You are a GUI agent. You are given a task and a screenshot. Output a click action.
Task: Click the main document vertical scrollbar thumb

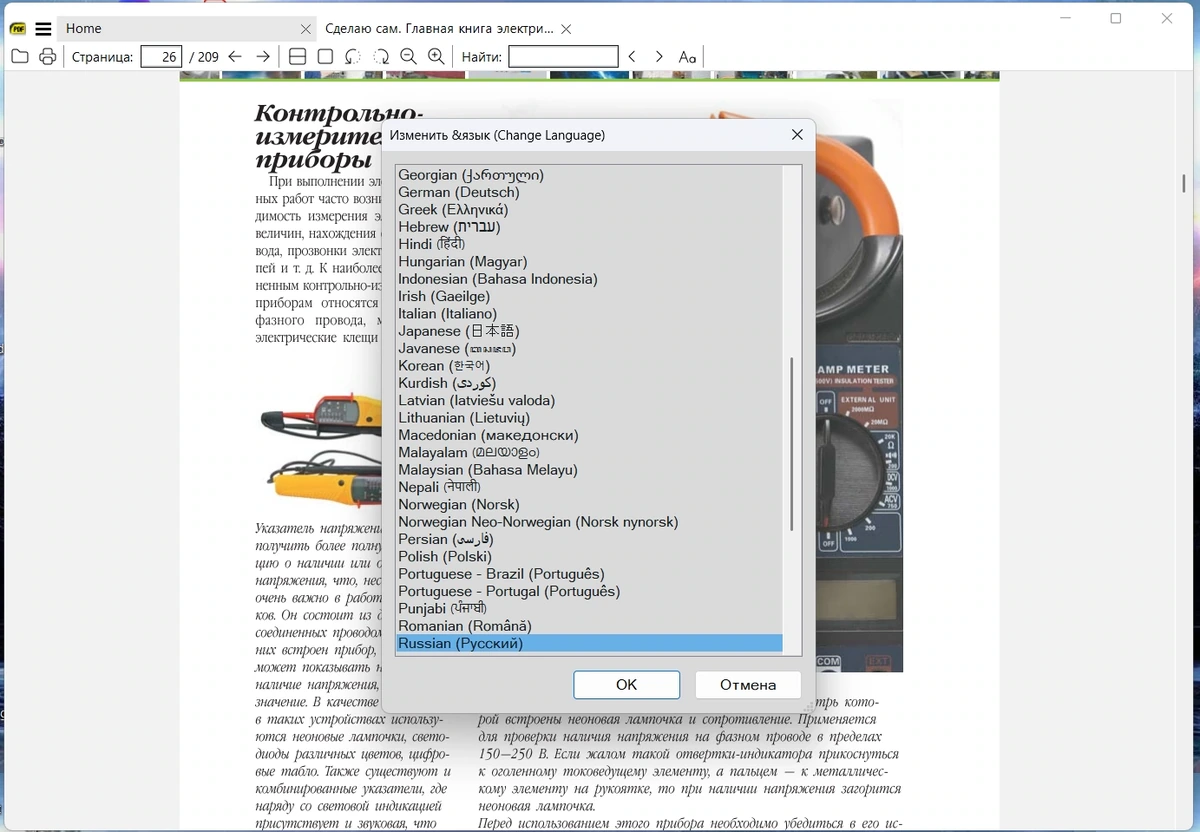coord(1184,184)
